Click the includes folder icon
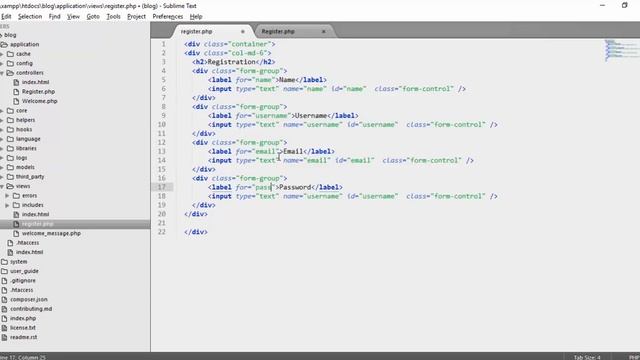This screenshot has width=640, height=360. (x=16, y=205)
